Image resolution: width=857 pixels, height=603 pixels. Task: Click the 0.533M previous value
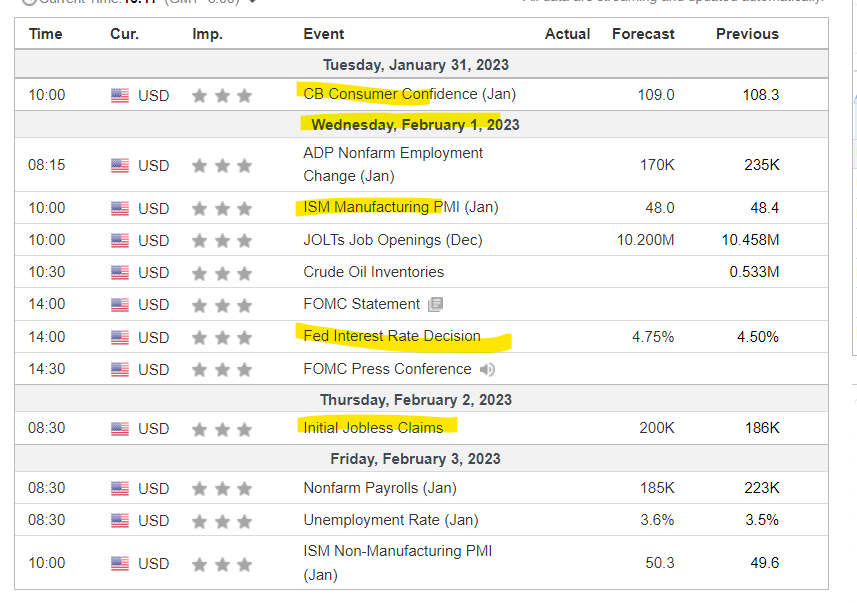754,272
